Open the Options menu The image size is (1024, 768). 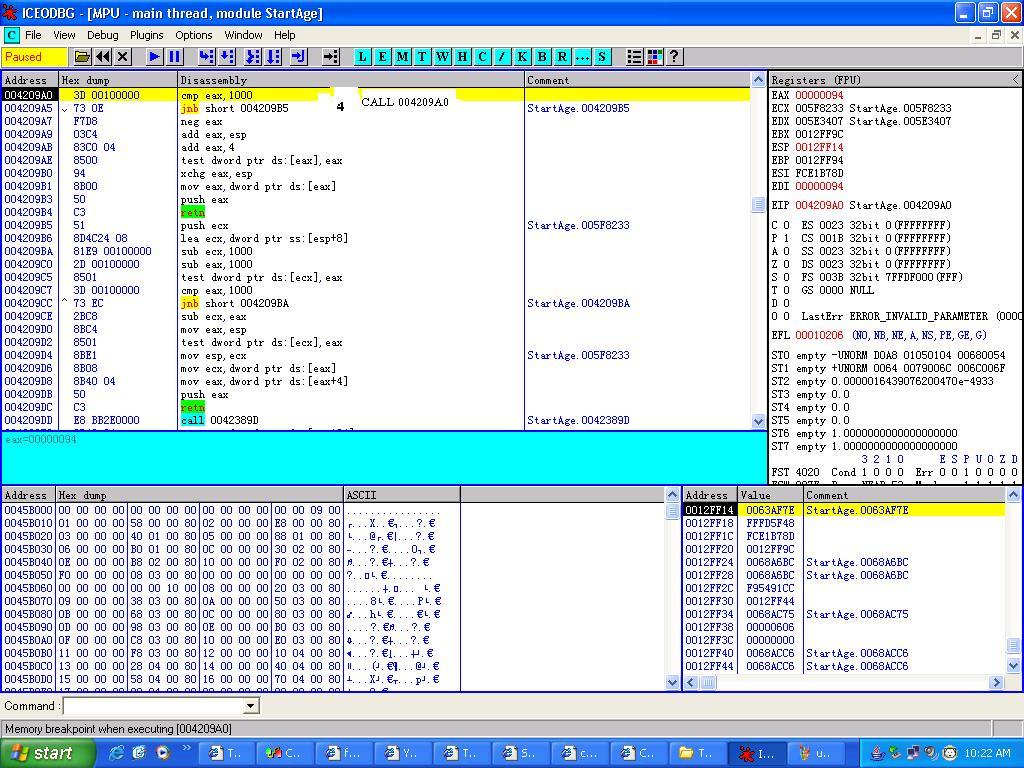(x=193, y=35)
